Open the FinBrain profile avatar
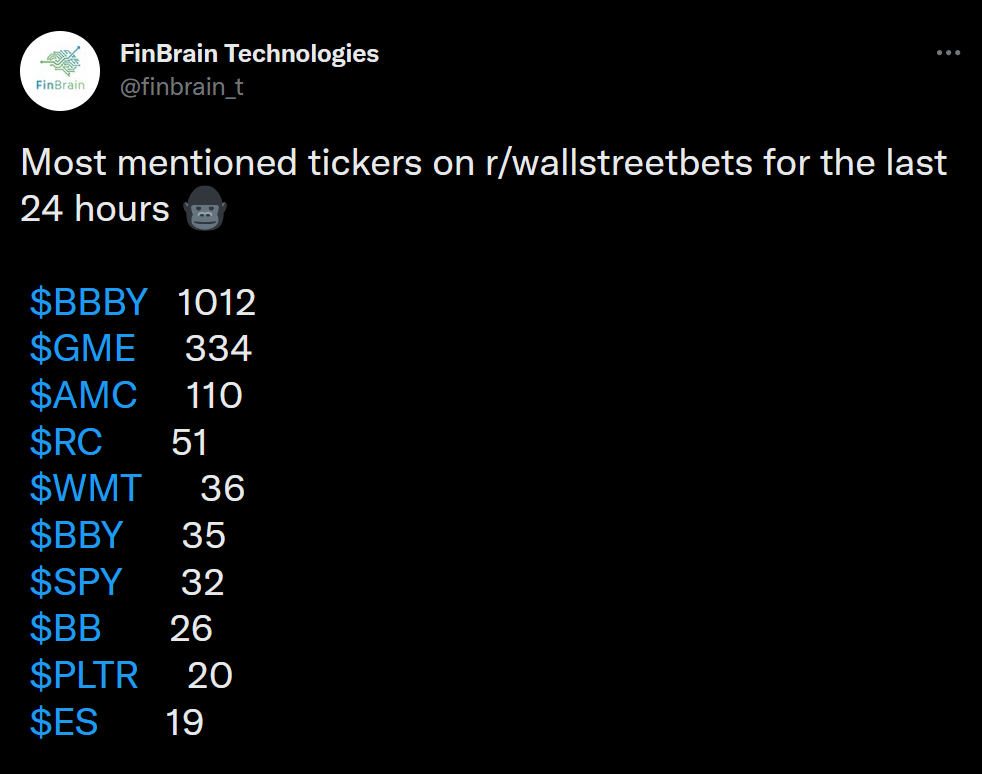982x774 pixels. [60, 71]
